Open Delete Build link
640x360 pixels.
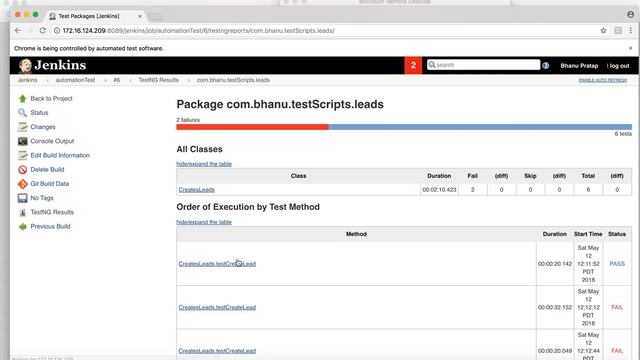coord(47,170)
